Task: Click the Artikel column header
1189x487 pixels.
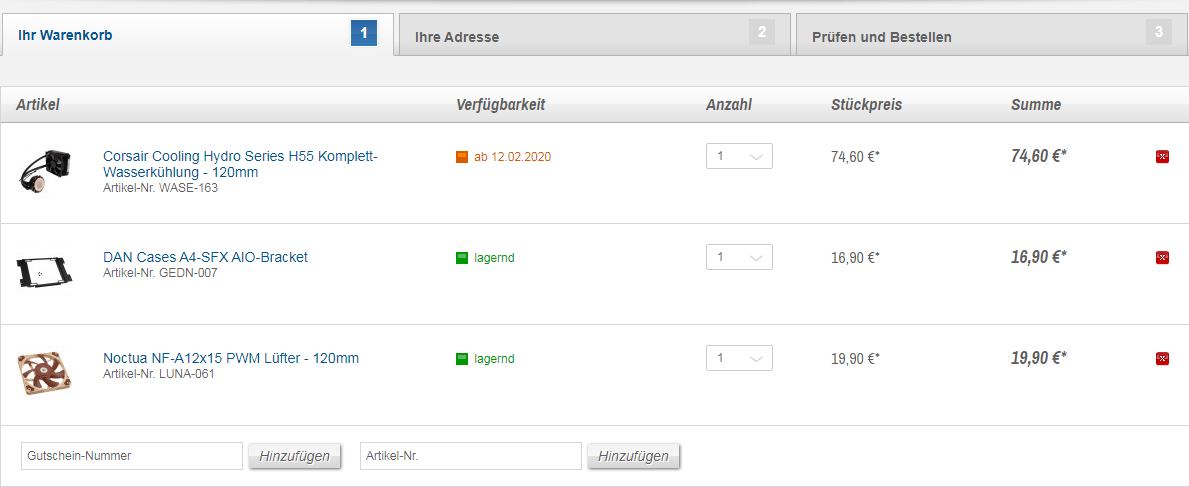Action: [x=38, y=105]
